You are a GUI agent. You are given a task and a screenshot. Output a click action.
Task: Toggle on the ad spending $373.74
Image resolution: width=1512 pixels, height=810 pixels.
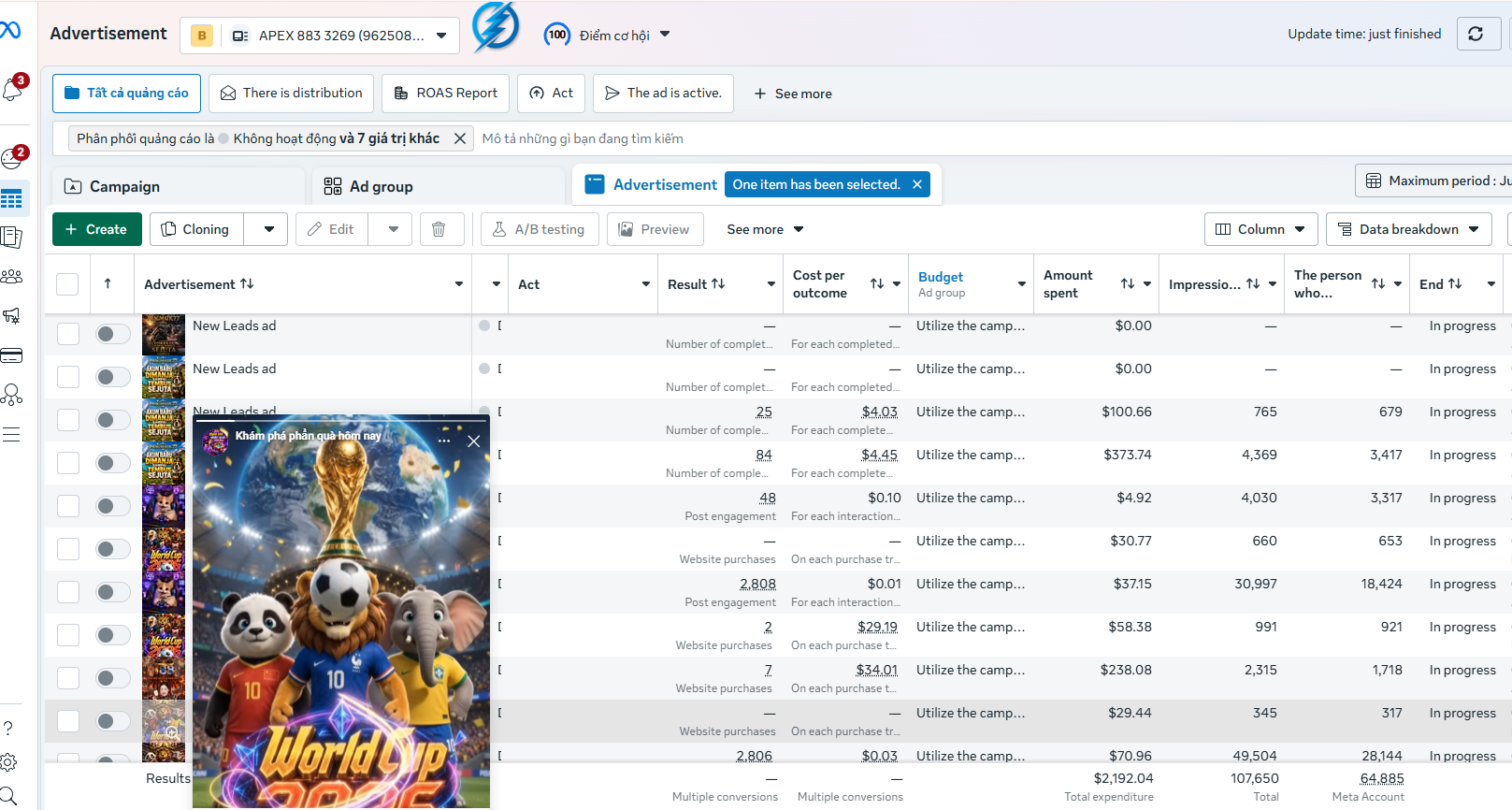pyautogui.click(x=113, y=463)
